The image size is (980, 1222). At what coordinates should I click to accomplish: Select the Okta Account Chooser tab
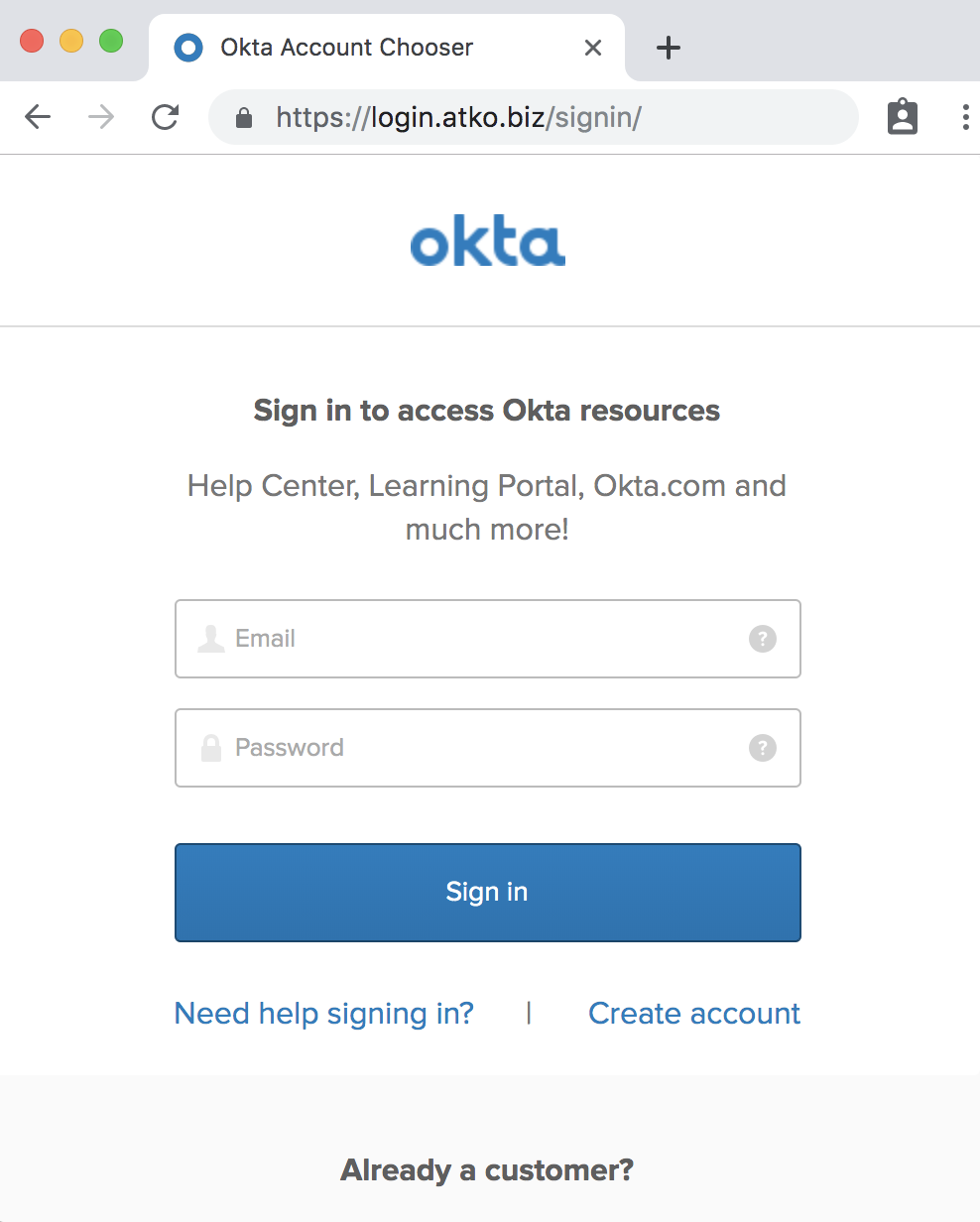tap(347, 48)
